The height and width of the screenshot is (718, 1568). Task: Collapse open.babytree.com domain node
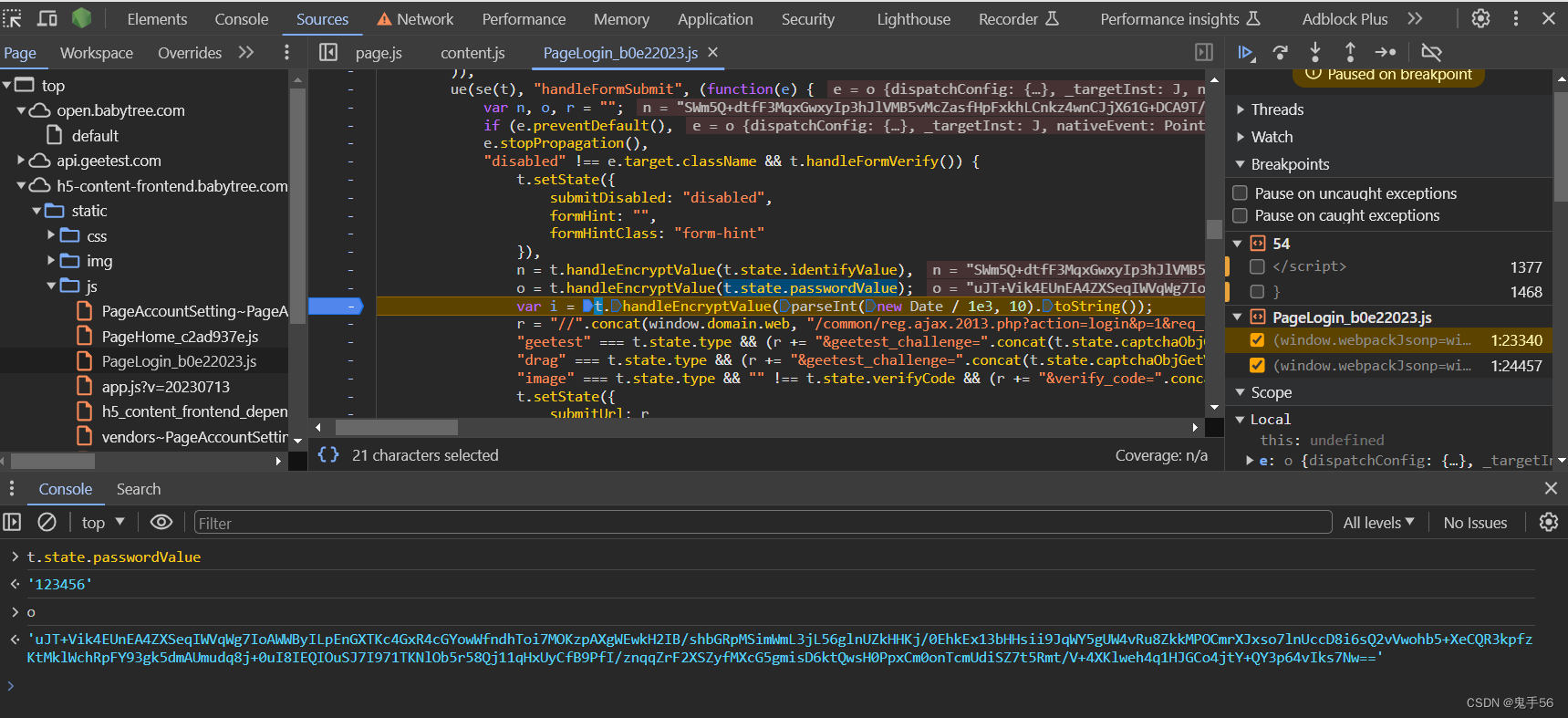click(x=22, y=110)
